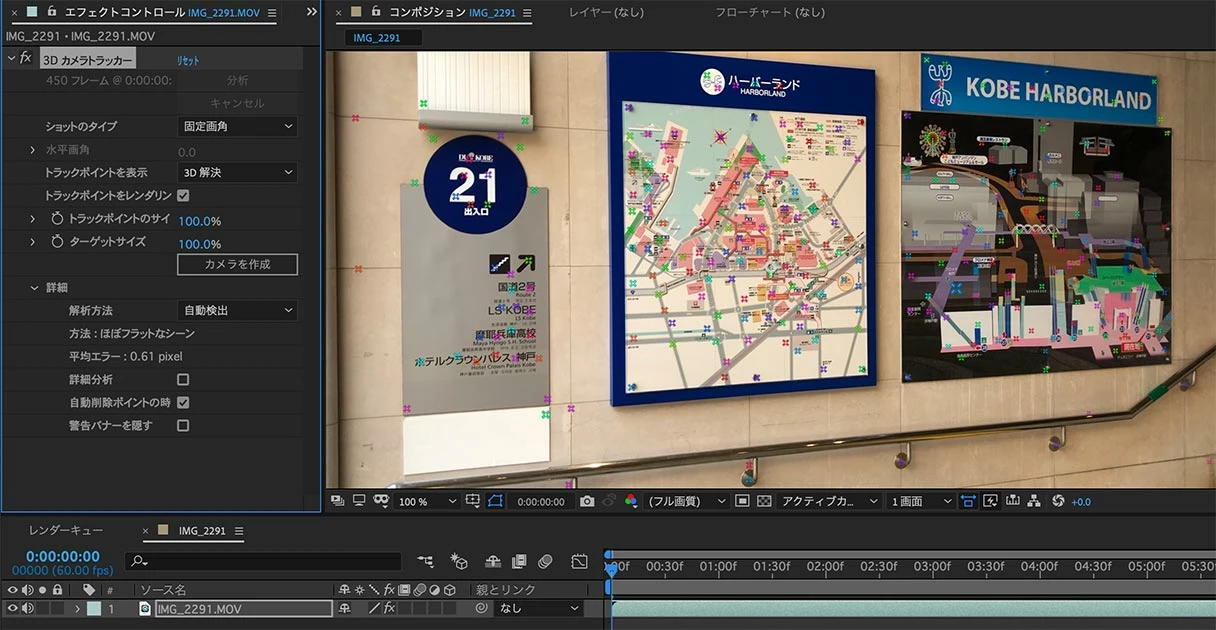Open the composition flowchart icon
1216x630 pixels.
(1034, 501)
